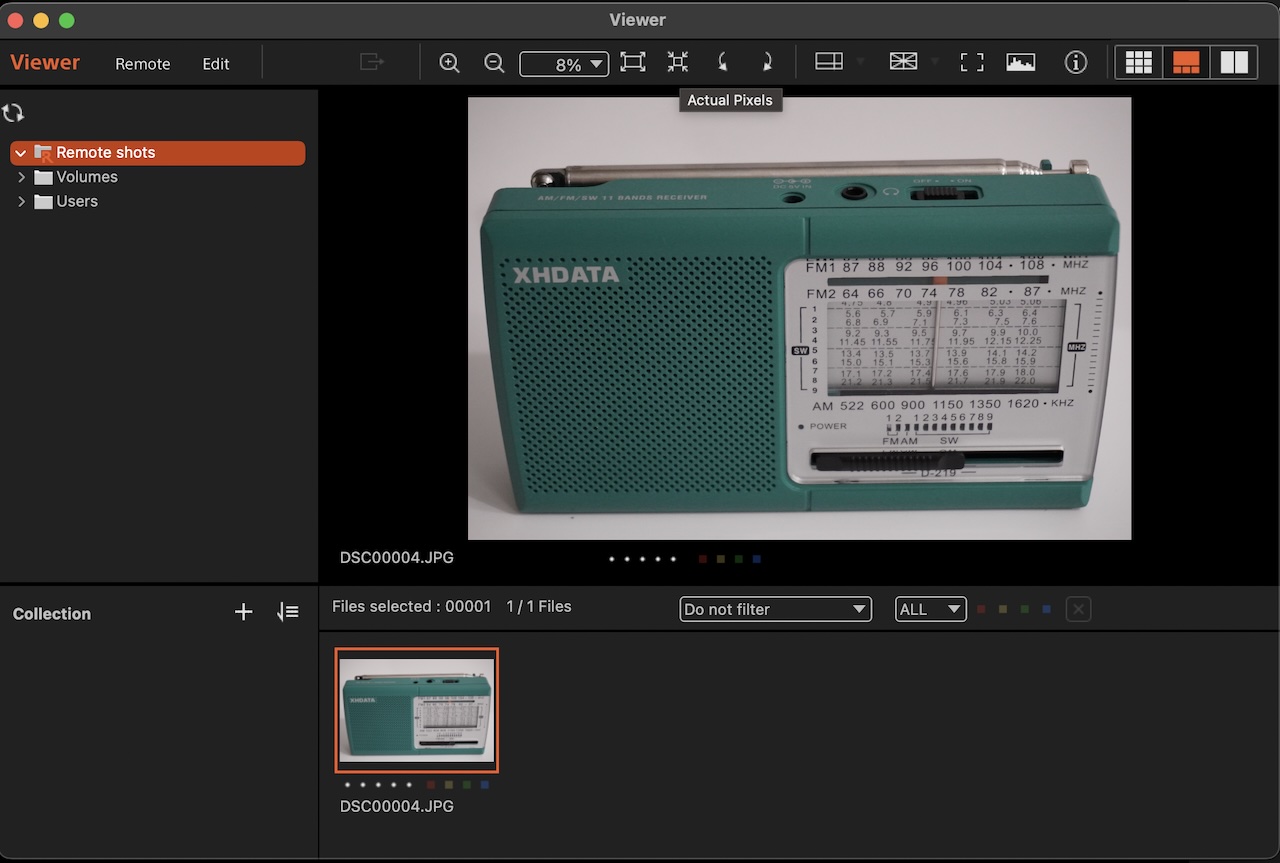
Task: Open the Edit application tab
Action: [216, 64]
